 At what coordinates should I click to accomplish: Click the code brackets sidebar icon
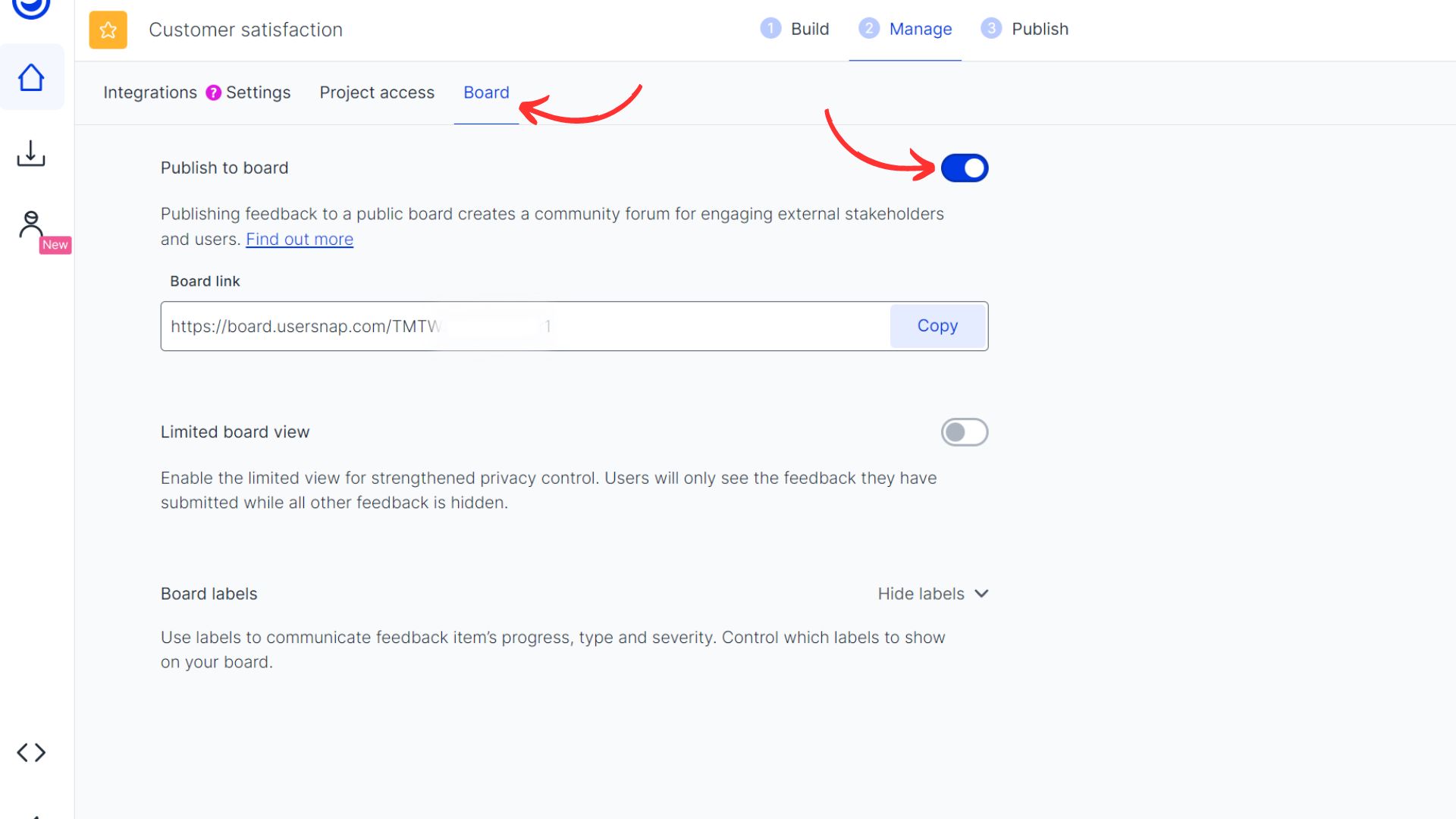31,752
